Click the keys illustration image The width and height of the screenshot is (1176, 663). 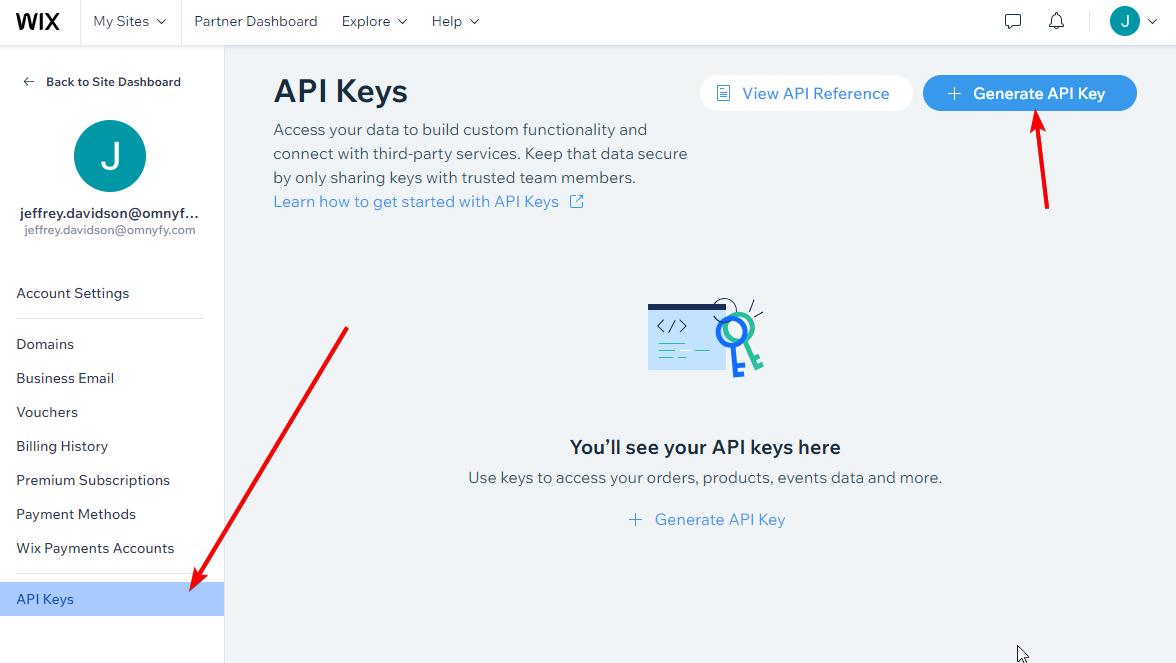tap(706, 338)
